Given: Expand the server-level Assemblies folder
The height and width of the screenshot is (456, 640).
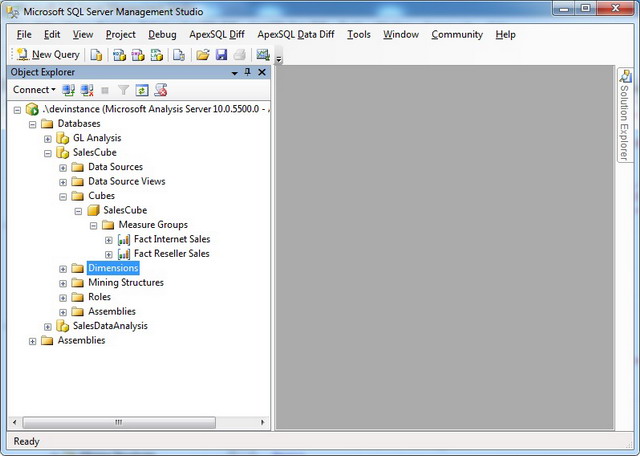Looking at the screenshot, I should 33,341.
